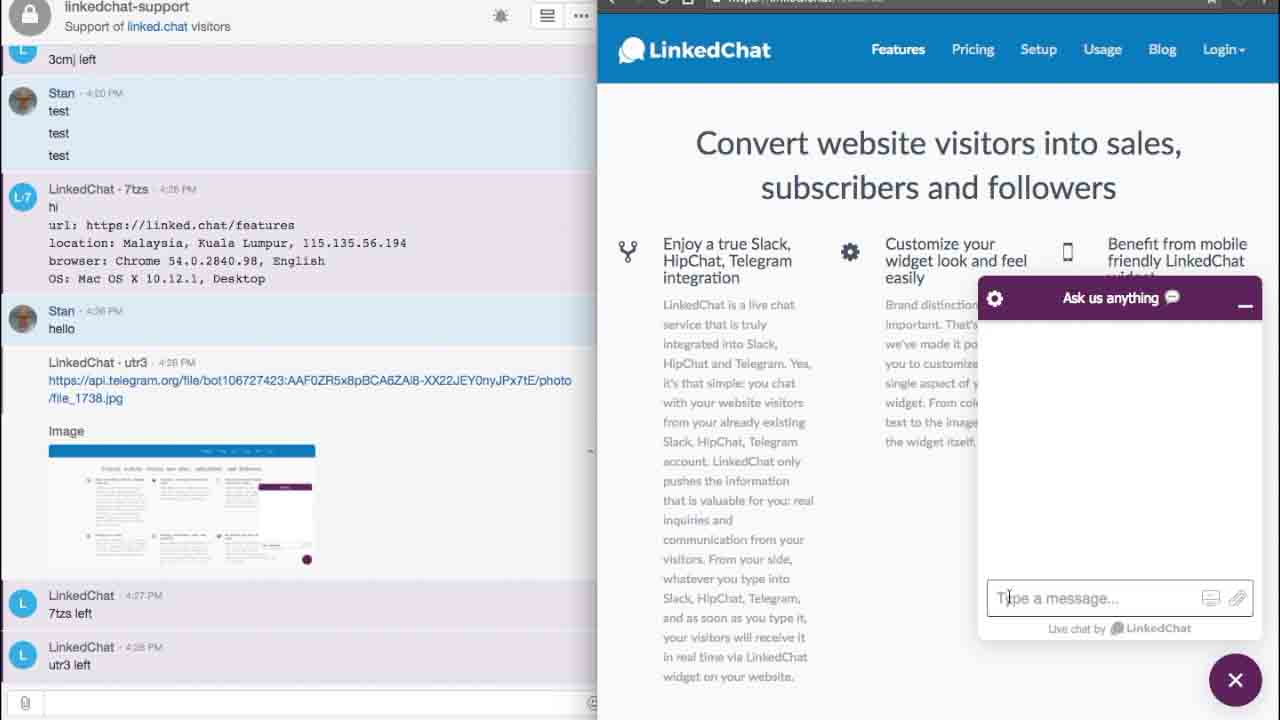Close the chat widget with round X button
1280x720 pixels.
(x=1235, y=680)
